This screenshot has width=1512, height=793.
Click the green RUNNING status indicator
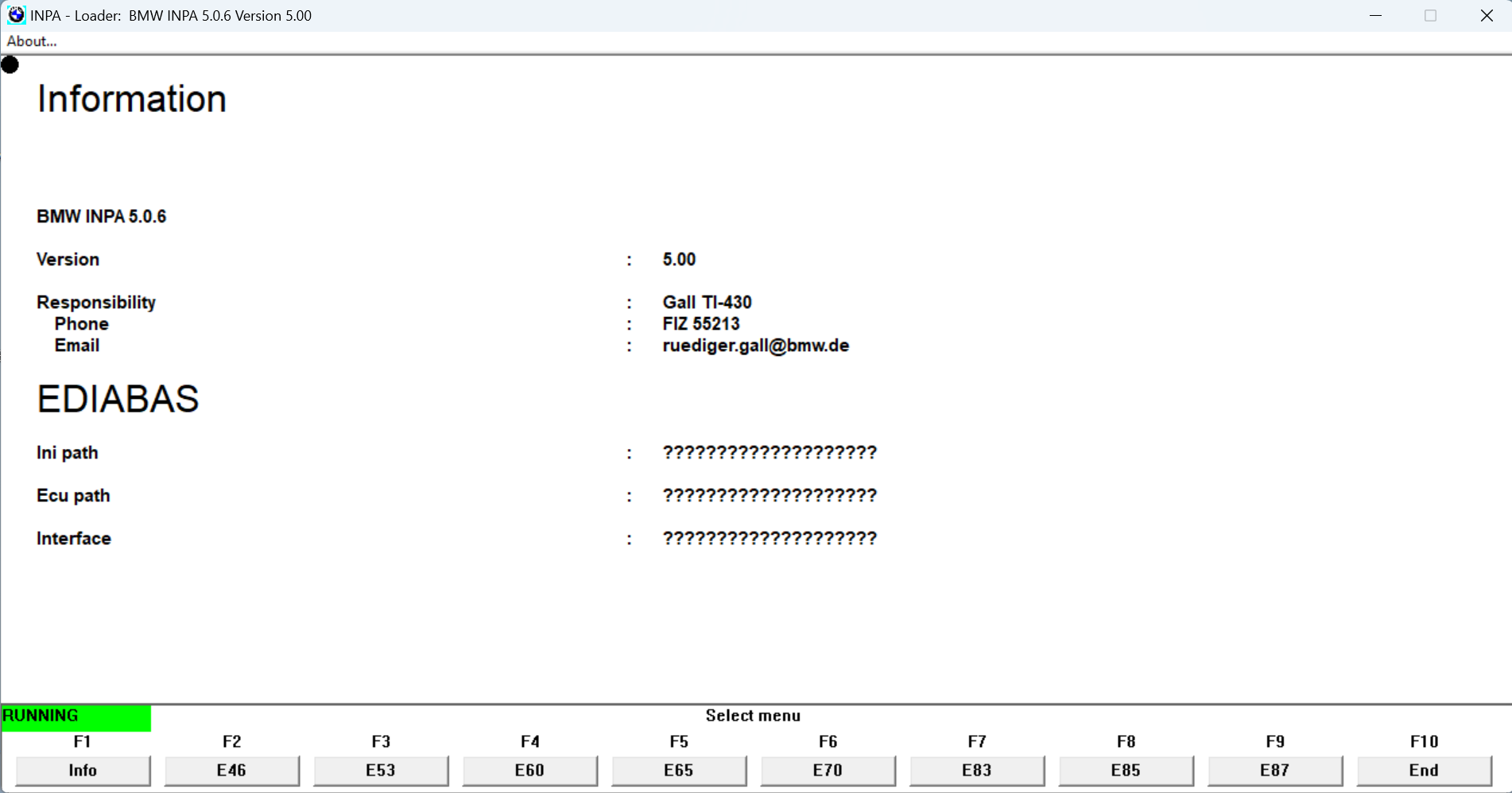tap(76, 717)
